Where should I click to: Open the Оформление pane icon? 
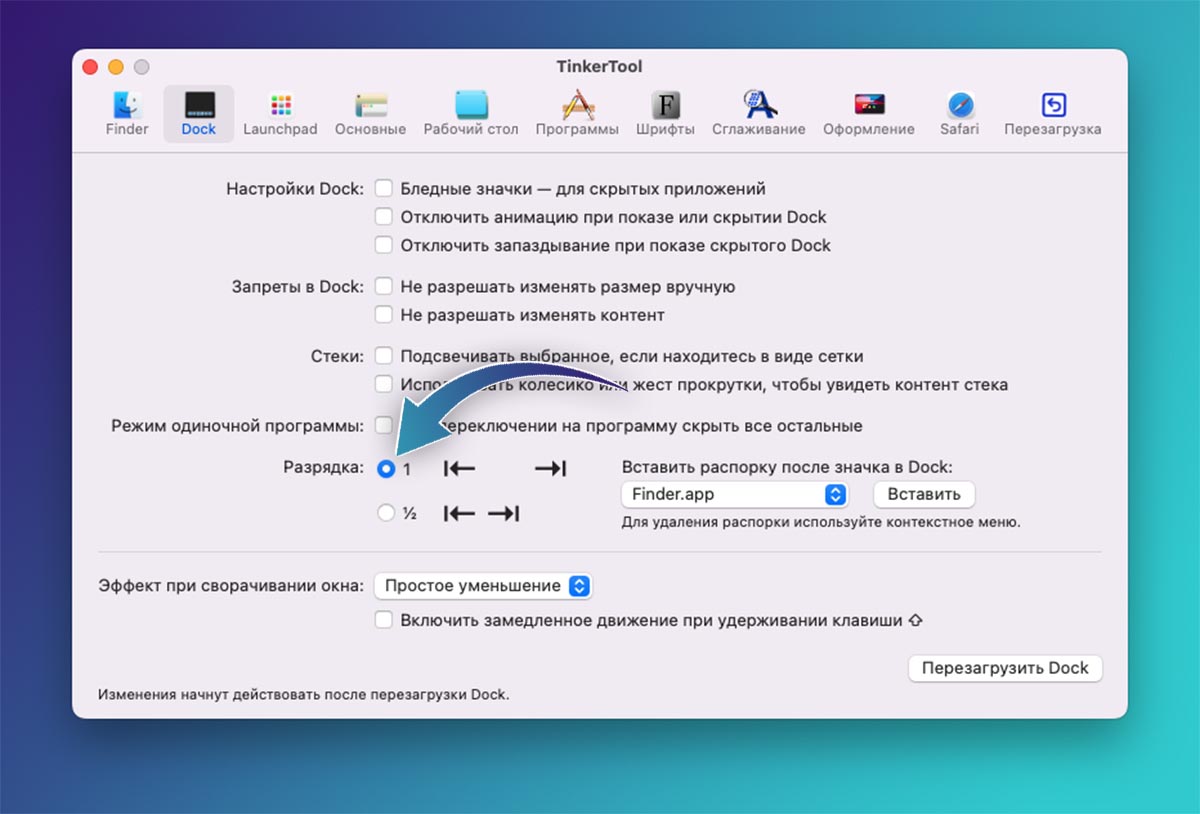(x=868, y=105)
